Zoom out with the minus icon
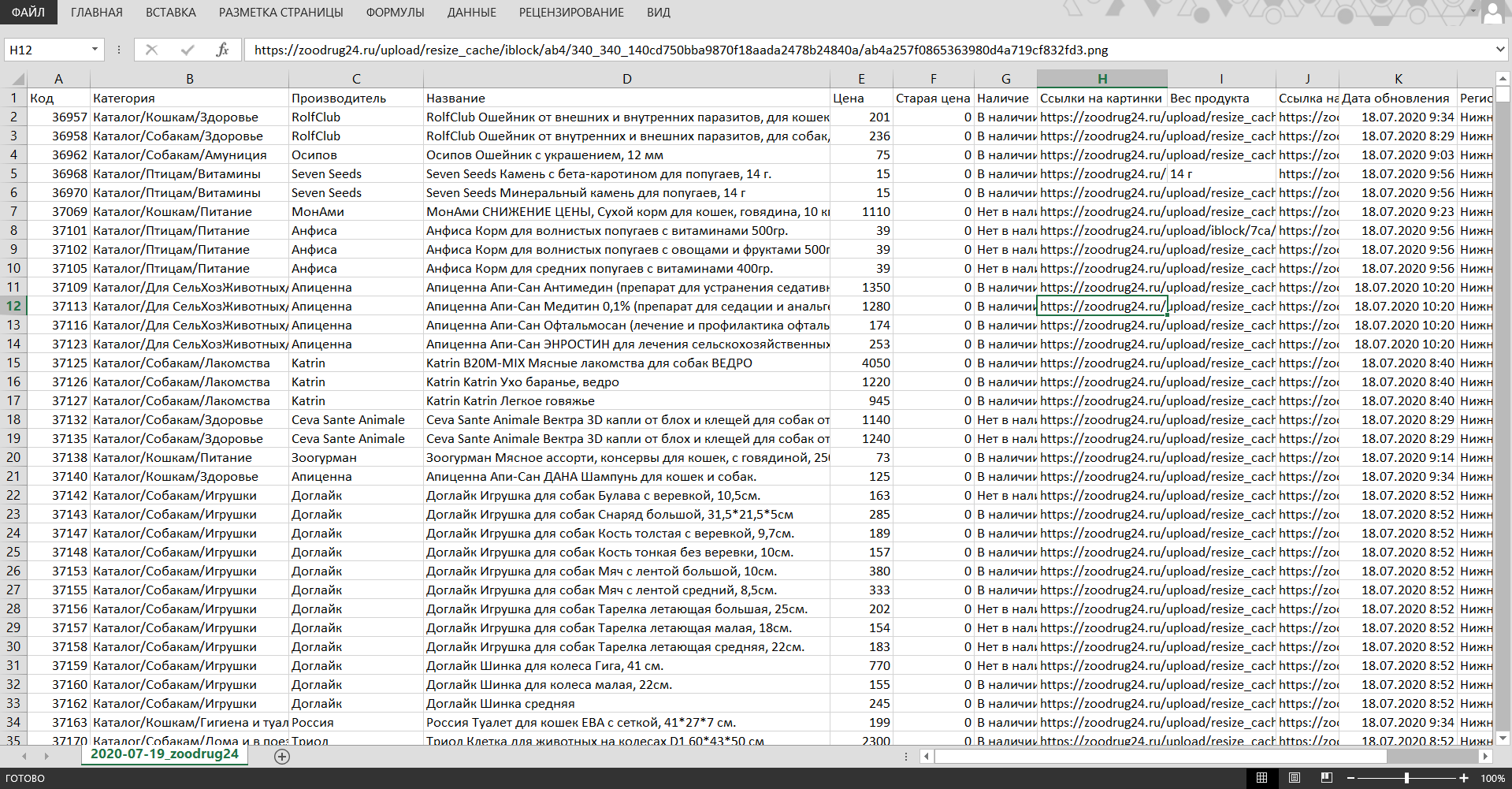The width and height of the screenshot is (1512, 789). click(1350, 778)
